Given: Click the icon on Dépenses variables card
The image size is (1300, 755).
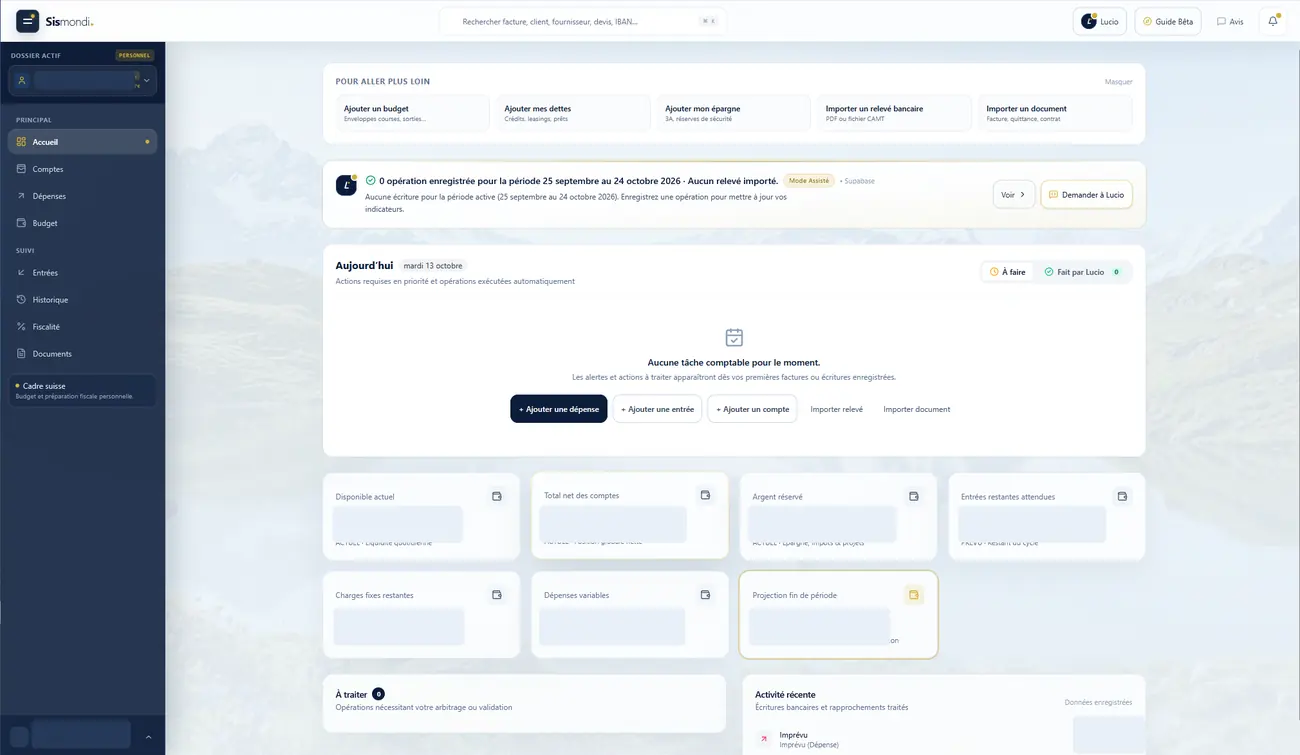Looking at the screenshot, I should 705,595.
